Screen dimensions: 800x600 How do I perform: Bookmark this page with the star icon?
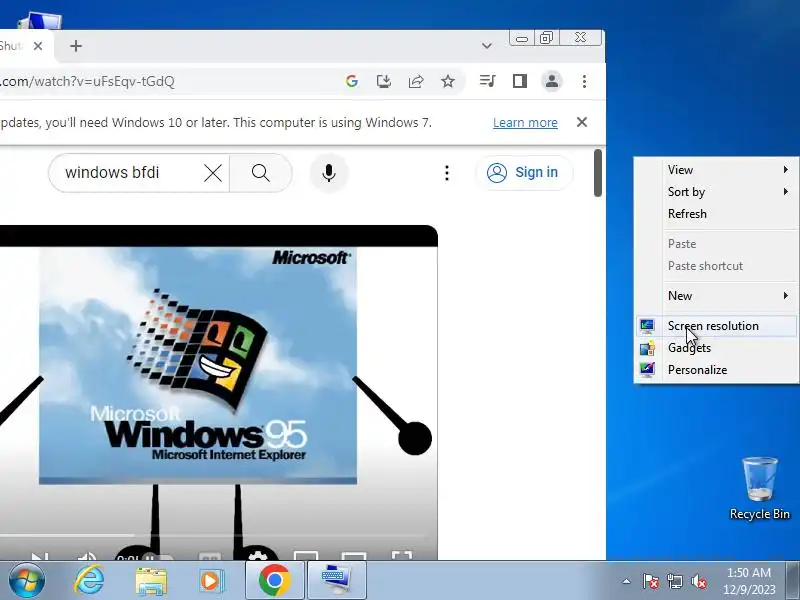[x=448, y=81]
